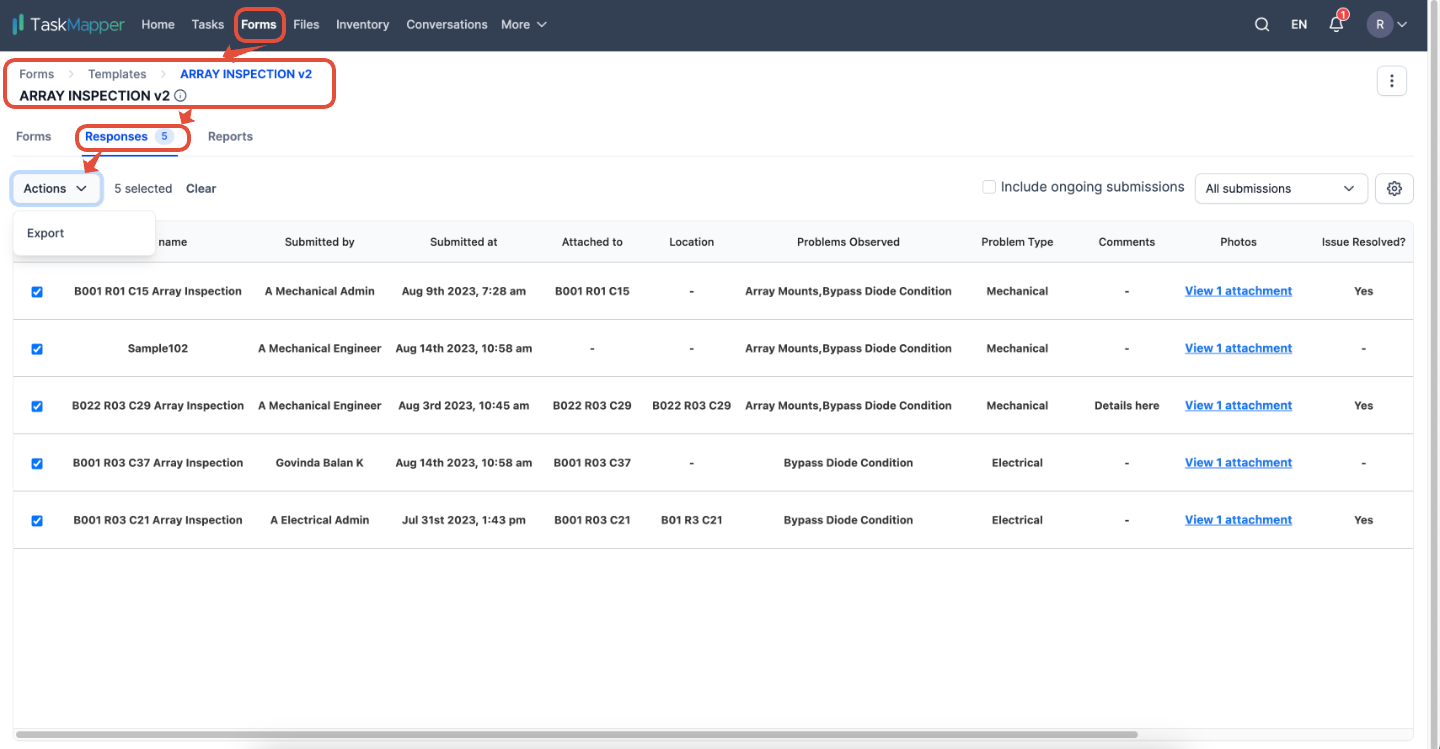Enable Include ongoing submissions checkbox
1440x749 pixels.
tap(989, 187)
